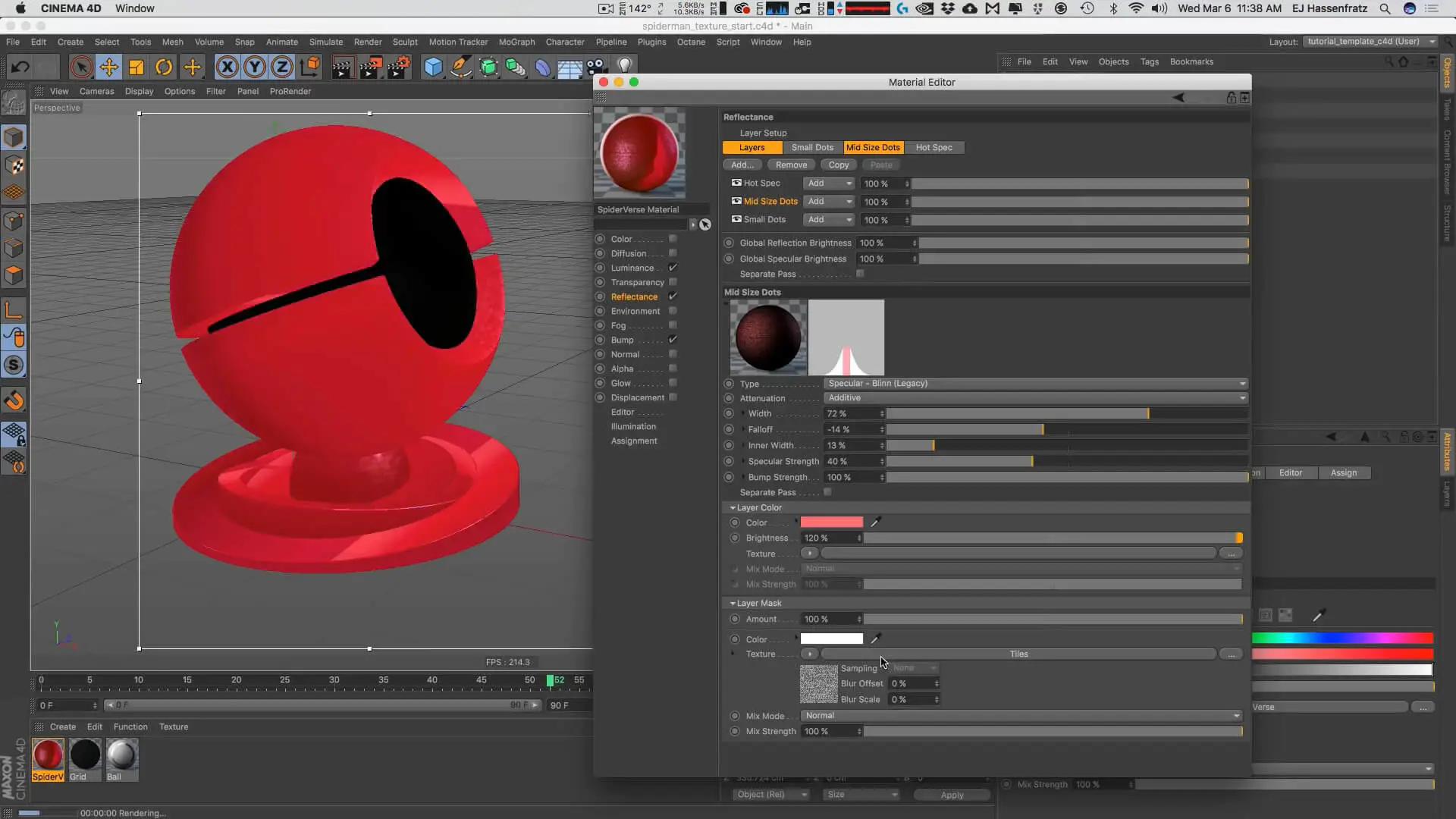The height and width of the screenshot is (819, 1456).
Task: Toggle Z axis lock
Action: point(282,67)
